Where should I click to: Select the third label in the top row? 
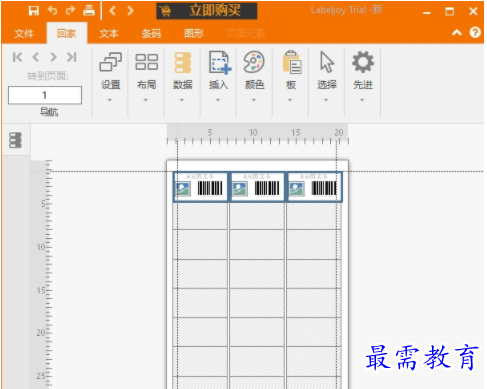[x=314, y=187]
